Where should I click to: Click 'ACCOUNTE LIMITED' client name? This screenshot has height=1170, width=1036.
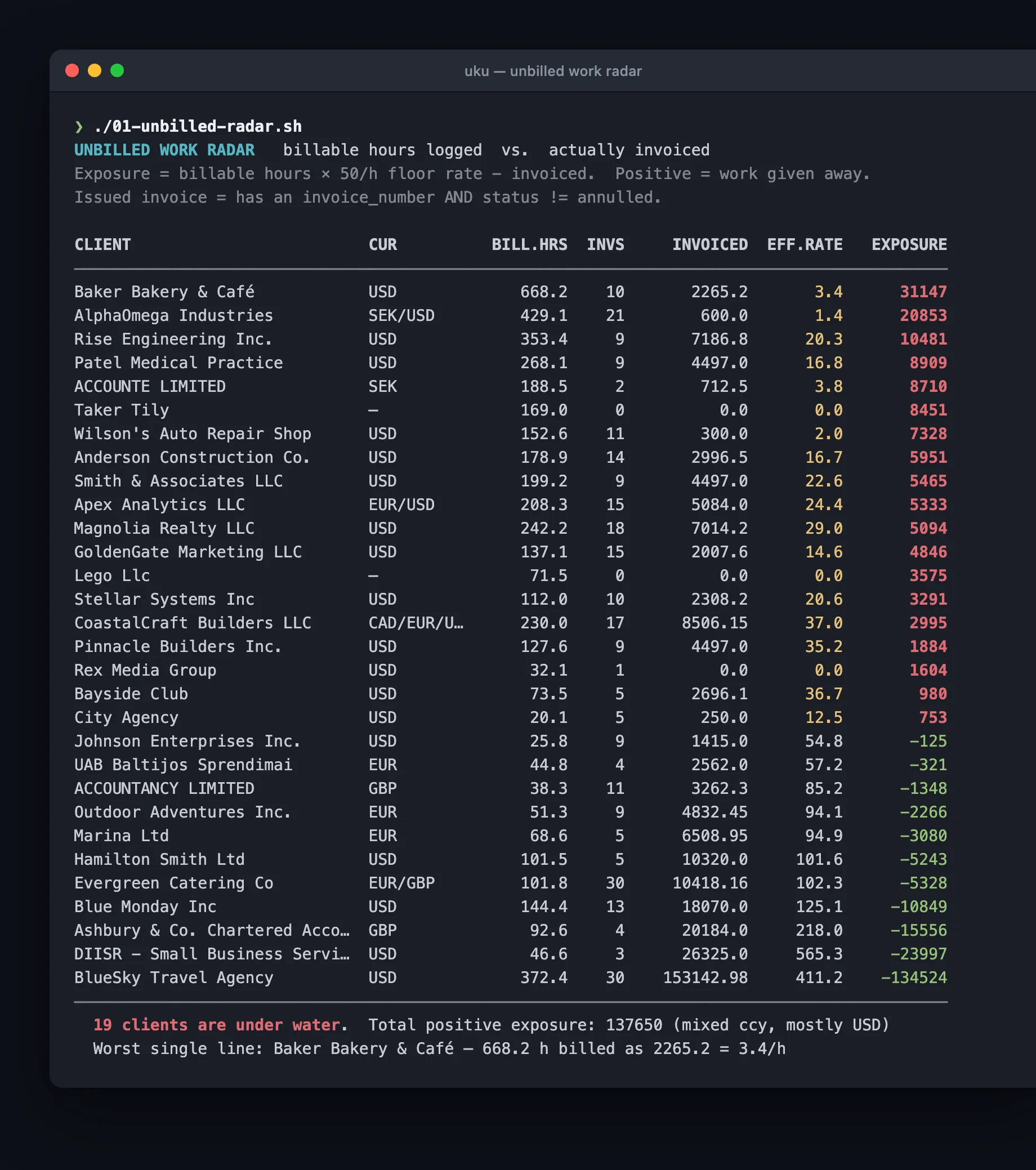coord(150,386)
